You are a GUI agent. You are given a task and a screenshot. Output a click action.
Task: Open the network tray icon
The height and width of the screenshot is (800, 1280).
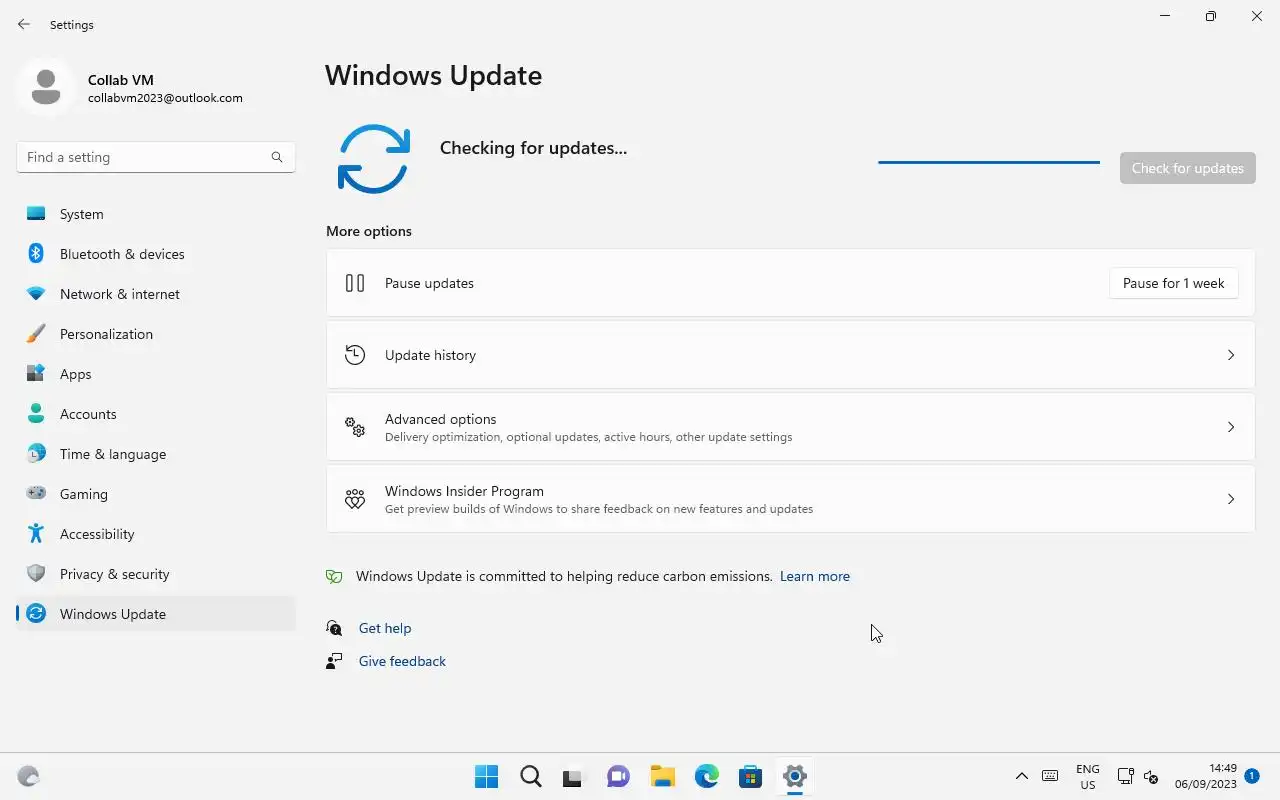[1125, 776]
